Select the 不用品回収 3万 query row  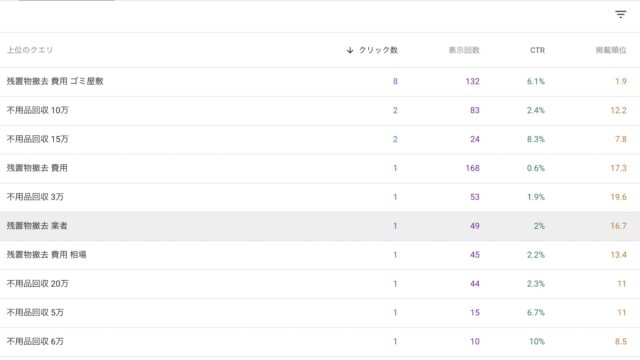click(320, 197)
